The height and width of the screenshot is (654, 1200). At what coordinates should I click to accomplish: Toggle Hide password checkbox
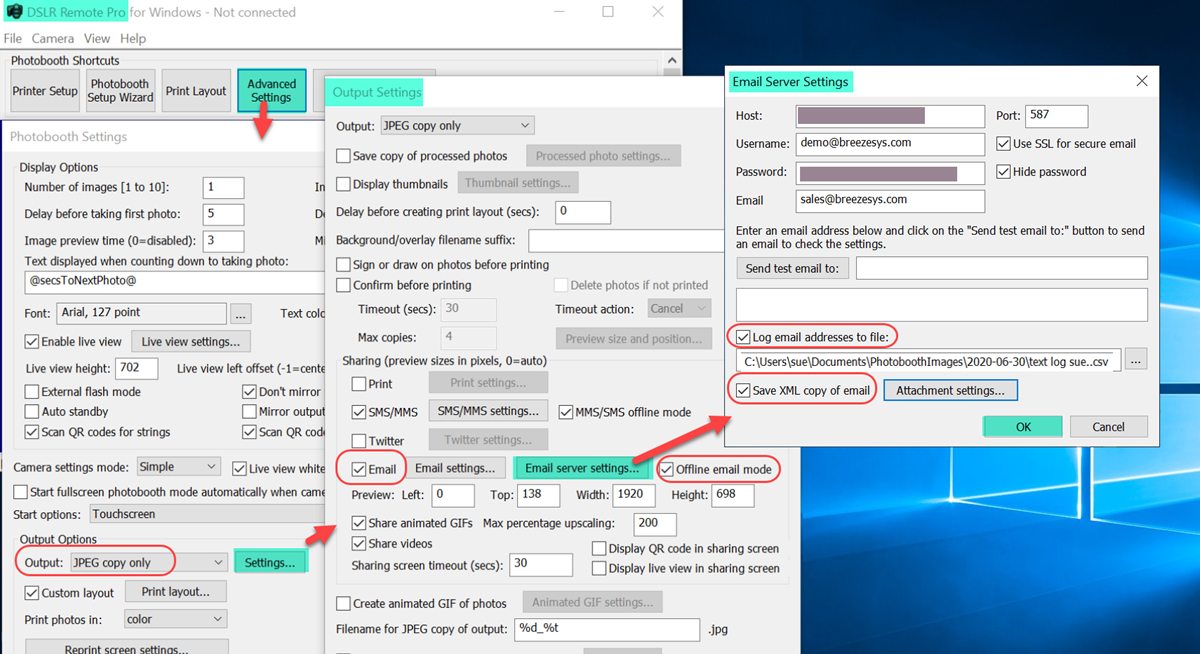click(1004, 172)
